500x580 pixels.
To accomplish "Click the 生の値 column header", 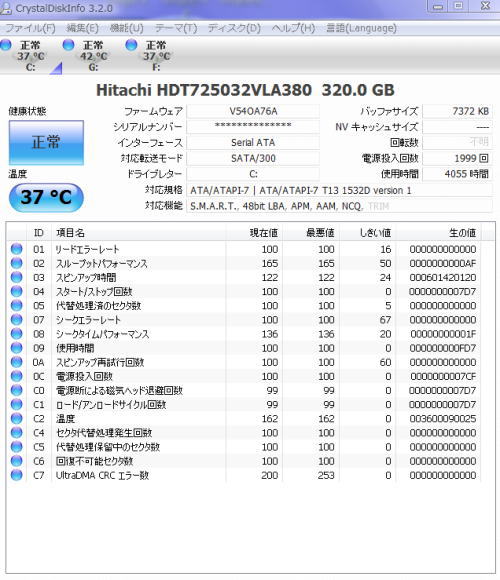I will point(438,233).
